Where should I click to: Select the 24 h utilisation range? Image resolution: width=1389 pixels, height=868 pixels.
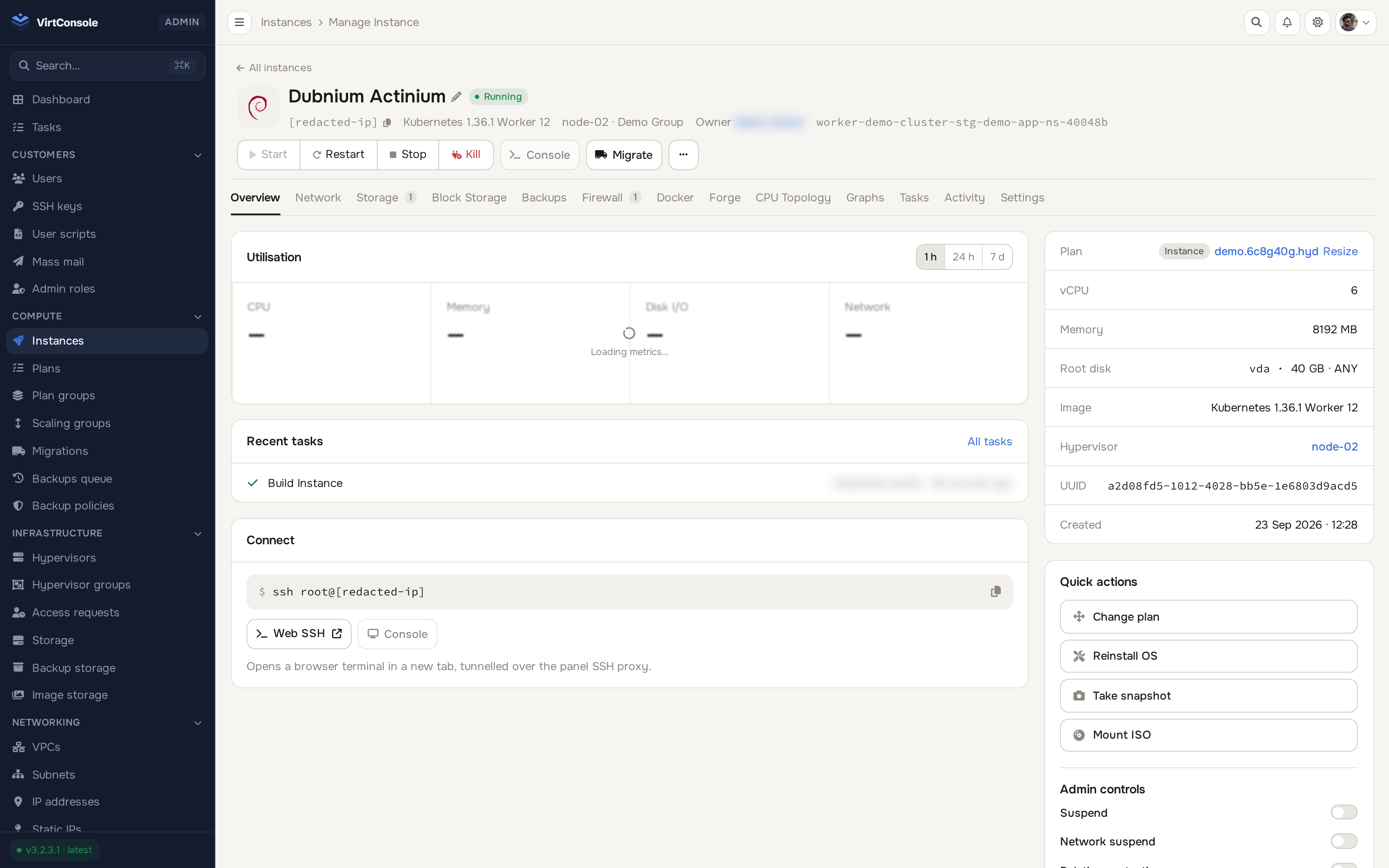coord(963,256)
